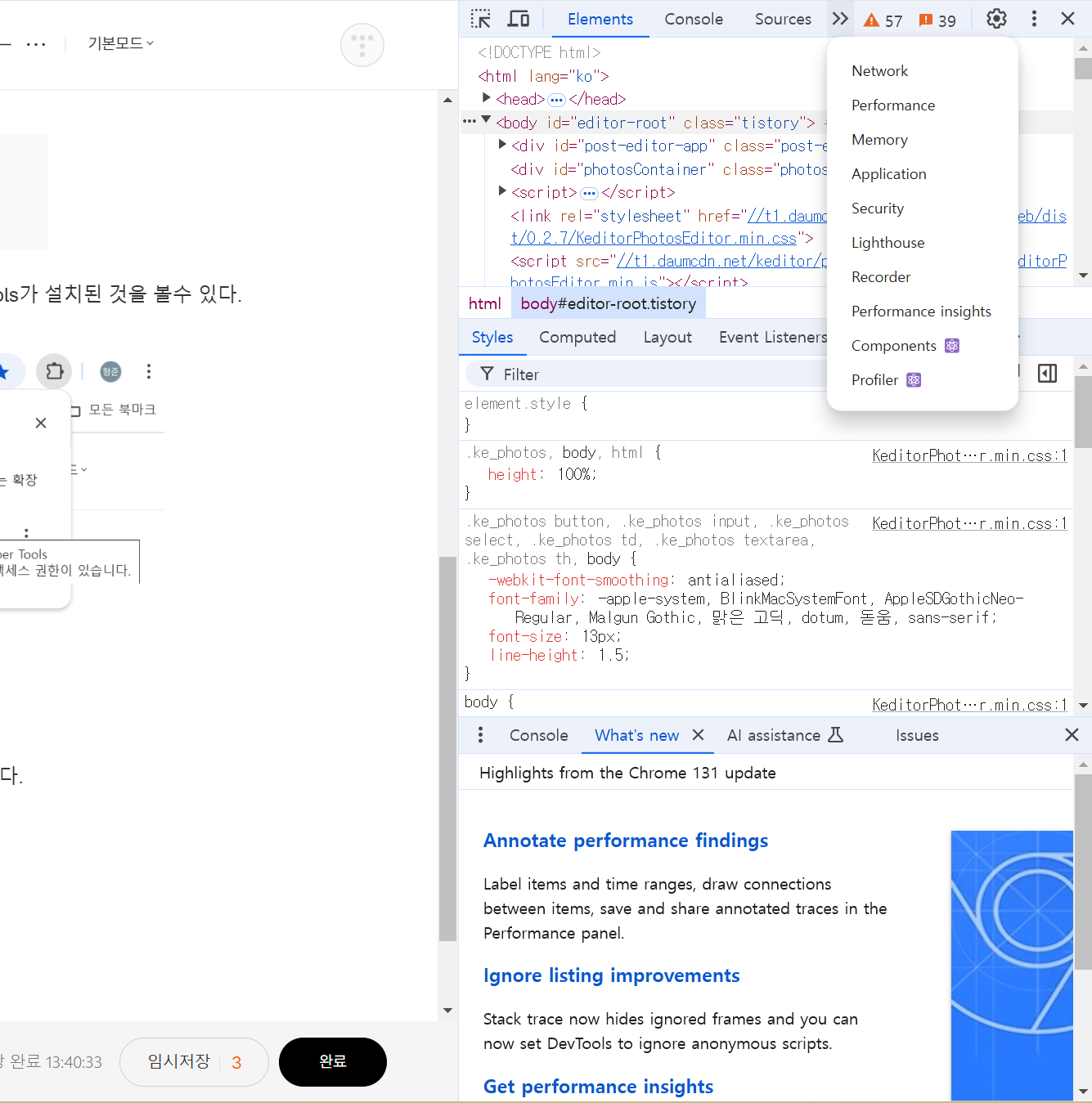
Task: Close the What's new drawer tab
Action: (698, 735)
